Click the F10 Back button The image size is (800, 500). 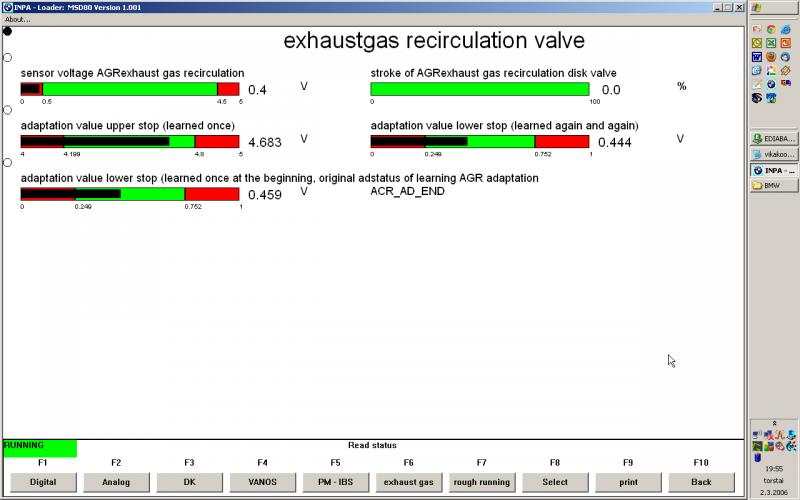(700, 481)
